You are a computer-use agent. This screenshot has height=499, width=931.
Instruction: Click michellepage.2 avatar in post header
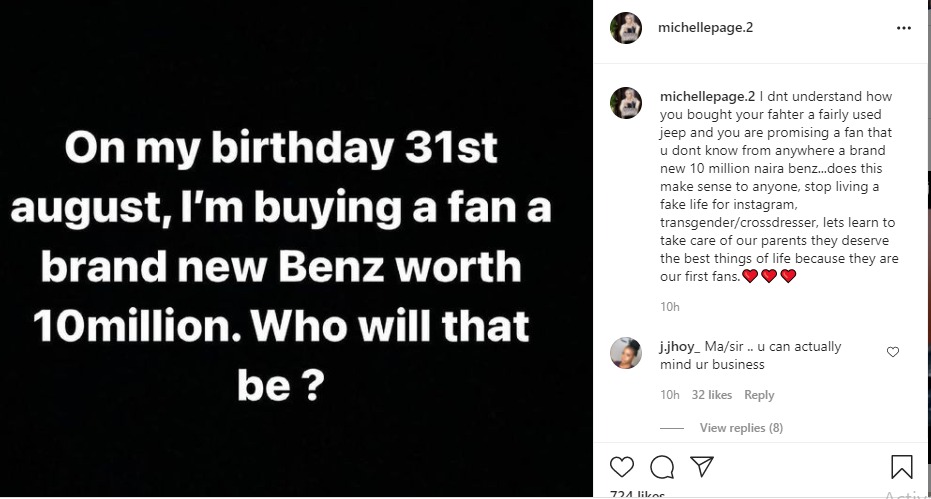click(626, 28)
